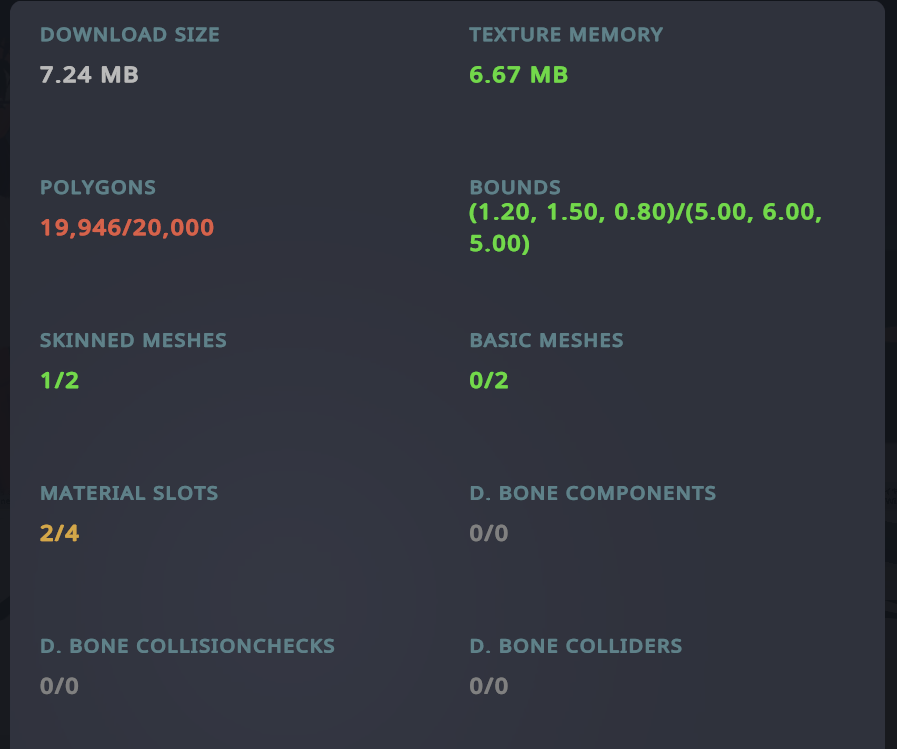Click the D. BONE COLLISIONCHECKS label
The image size is (897, 749).
point(187,647)
